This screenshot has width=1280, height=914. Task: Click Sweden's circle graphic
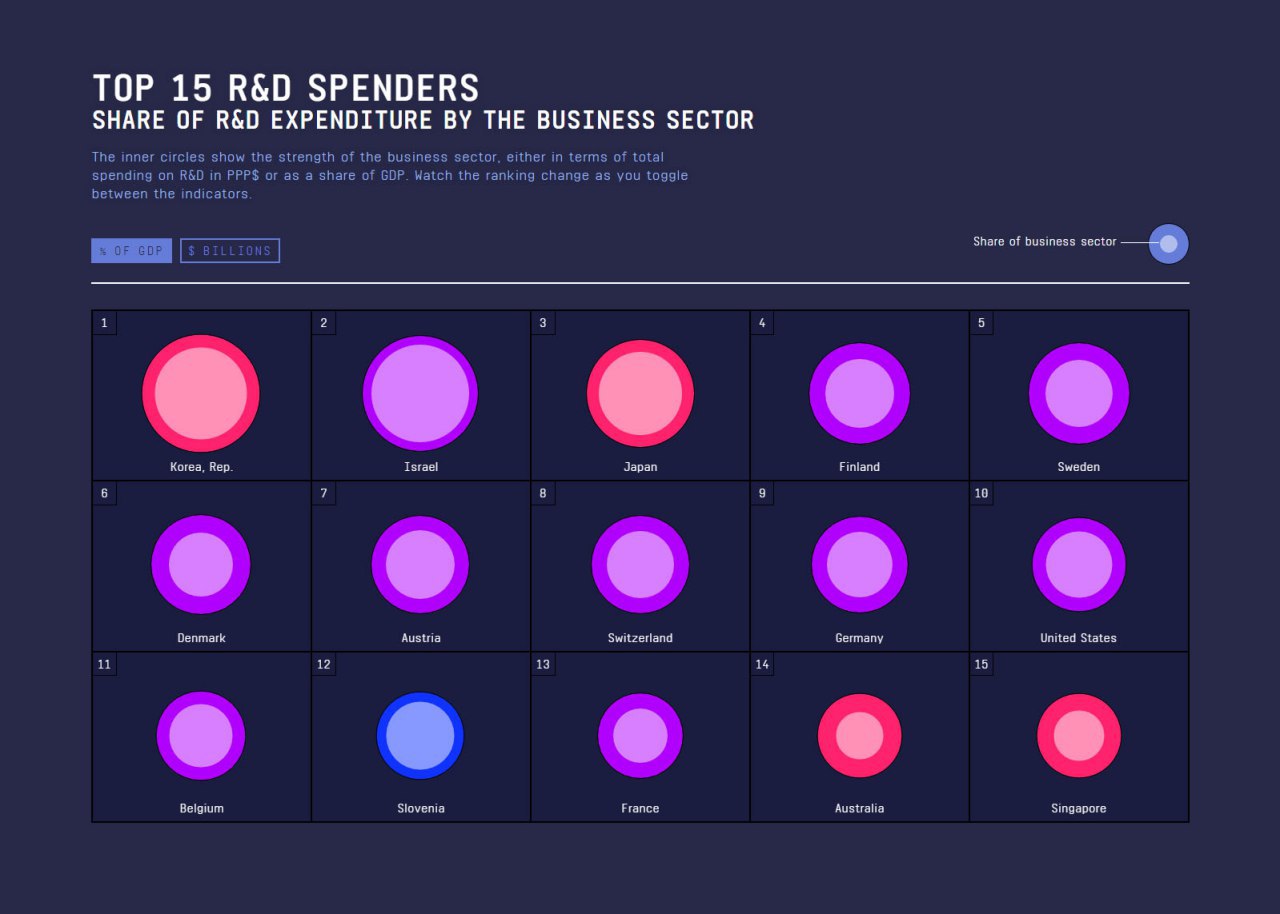tap(1079, 393)
